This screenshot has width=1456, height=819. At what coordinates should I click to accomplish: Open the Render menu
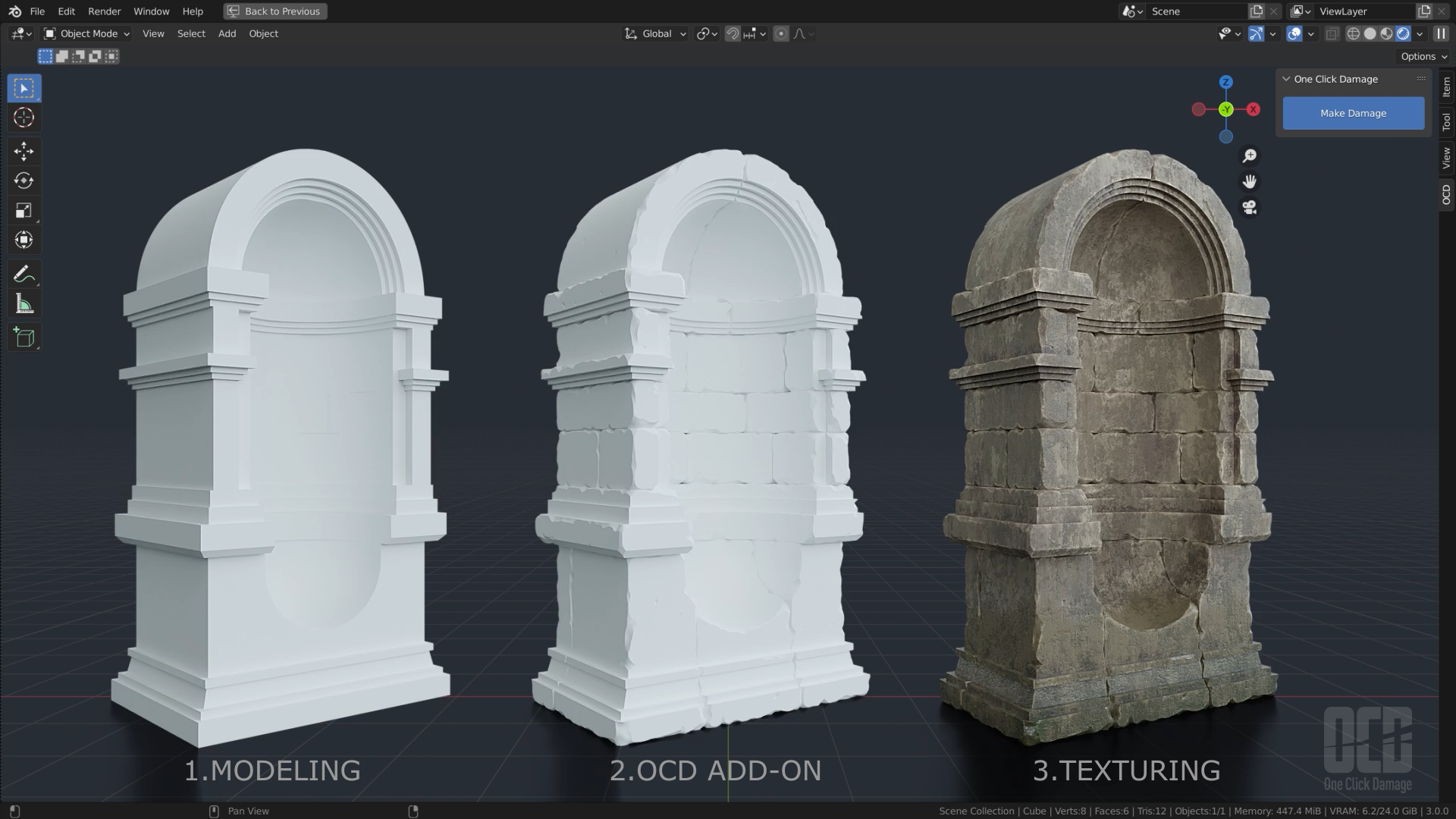click(x=104, y=11)
